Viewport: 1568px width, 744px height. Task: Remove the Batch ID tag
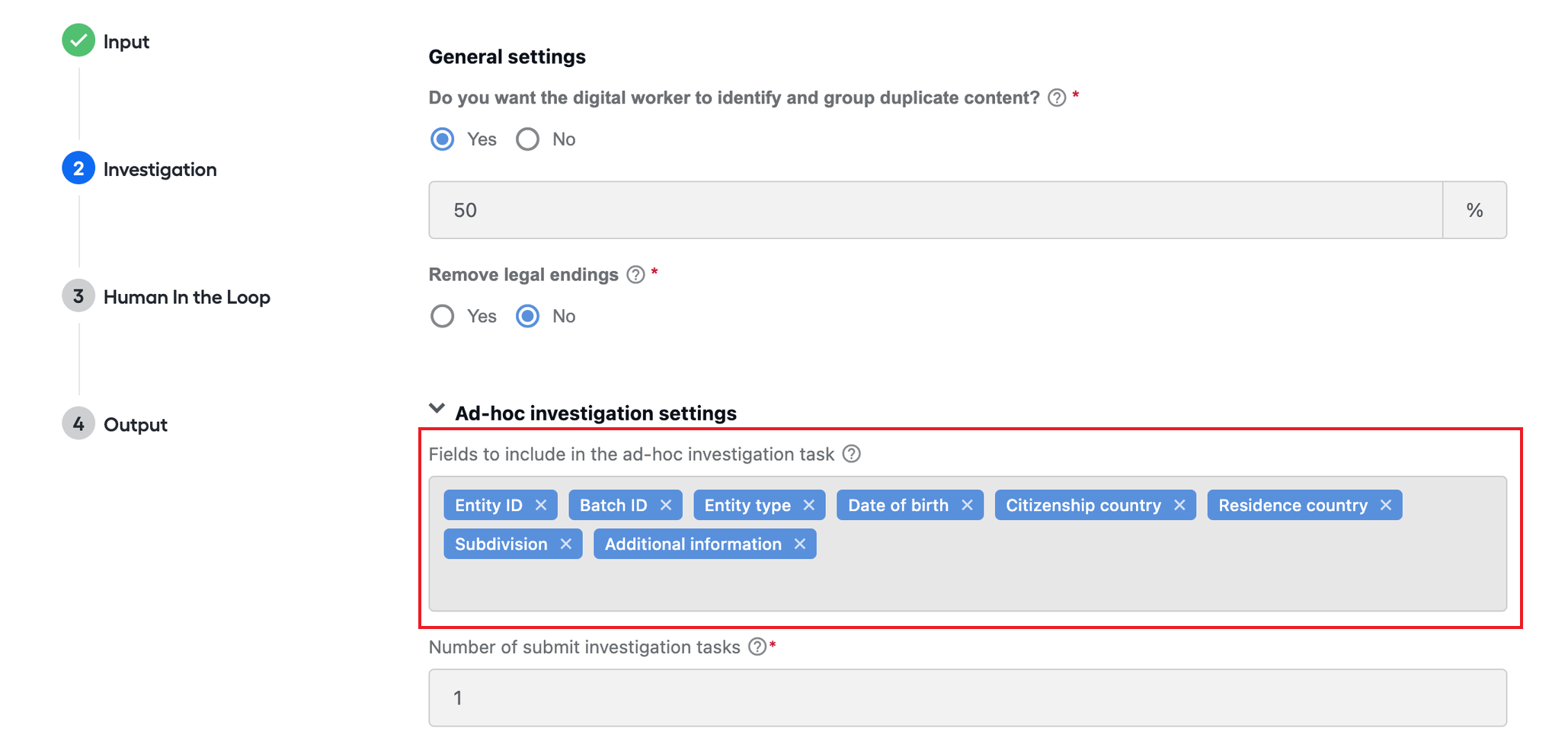point(666,505)
